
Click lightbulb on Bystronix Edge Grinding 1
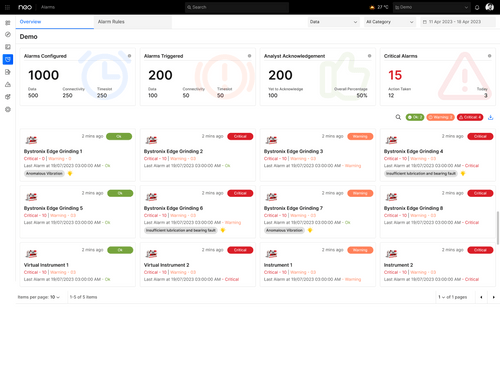click(70, 173)
